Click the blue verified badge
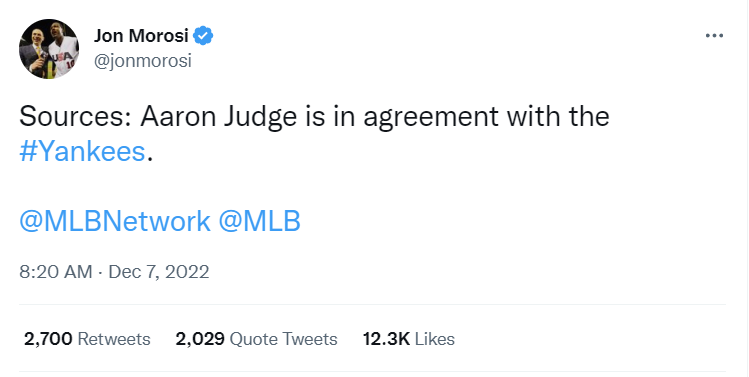 (x=204, y=36)
